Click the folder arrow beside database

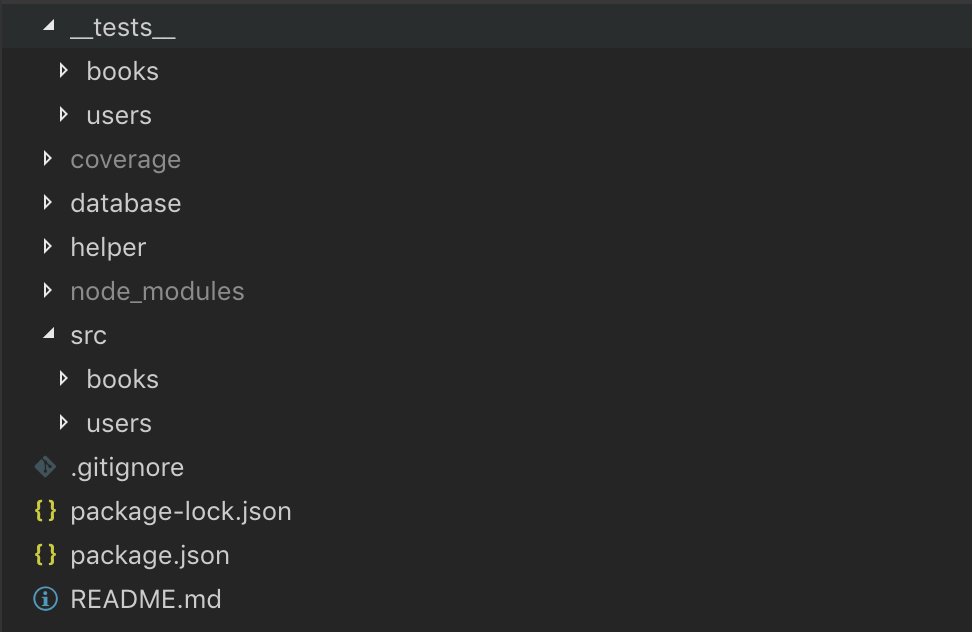[x=47, y=203]
